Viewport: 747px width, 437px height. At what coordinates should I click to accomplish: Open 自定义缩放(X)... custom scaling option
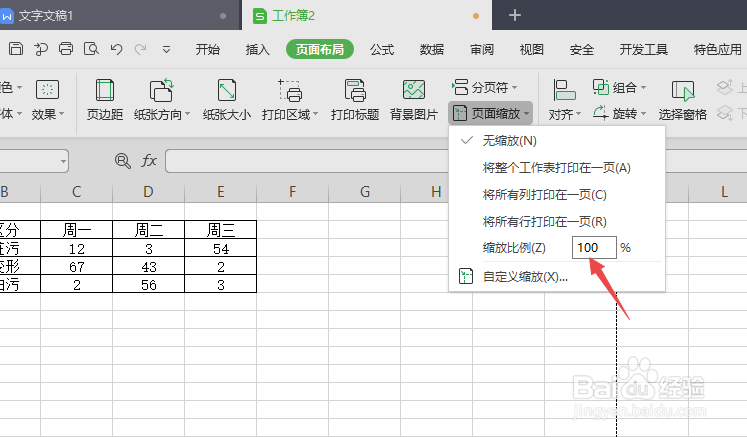point(557,277)
